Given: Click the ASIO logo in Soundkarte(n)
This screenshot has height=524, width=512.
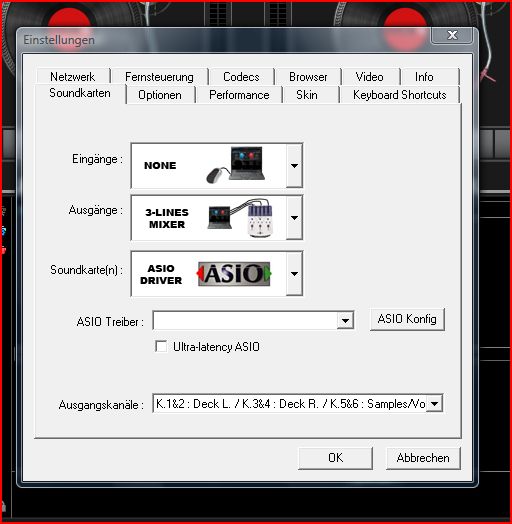Looking at the screenshot, I should point(234,274).
